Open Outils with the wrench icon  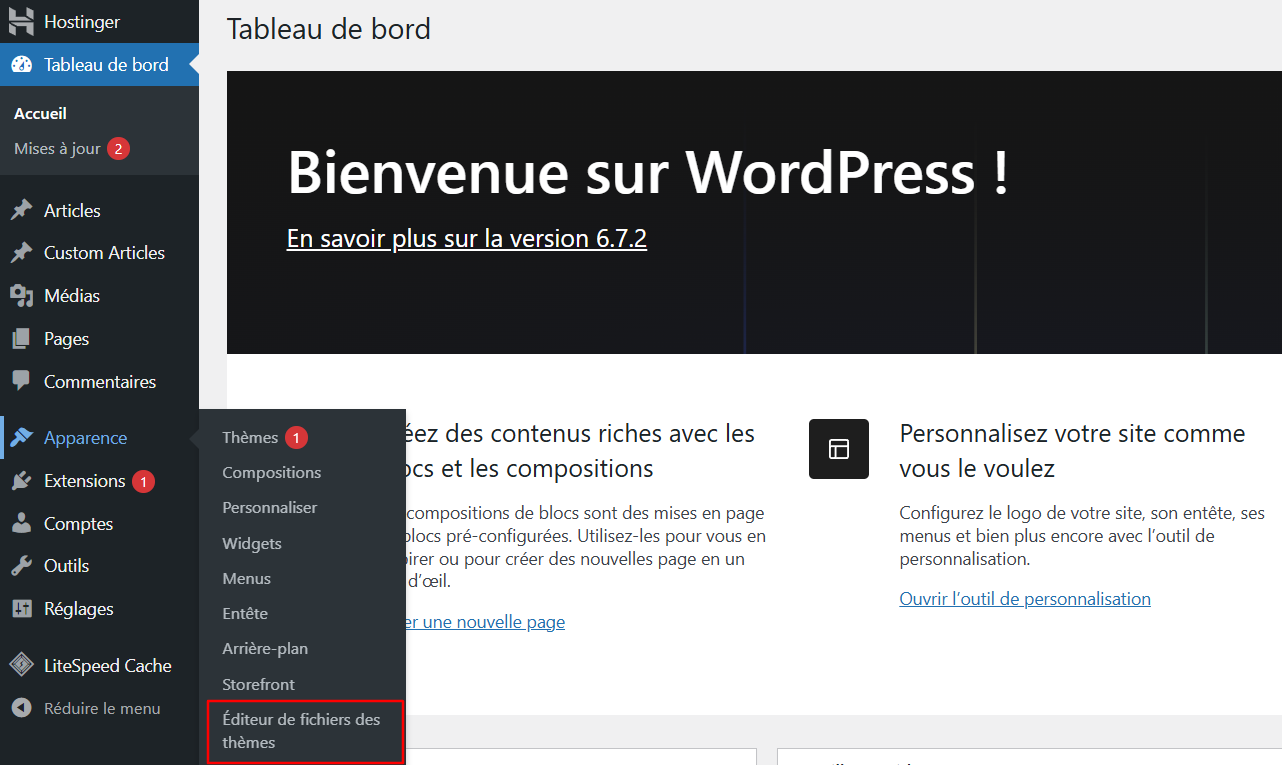[22, 565]
